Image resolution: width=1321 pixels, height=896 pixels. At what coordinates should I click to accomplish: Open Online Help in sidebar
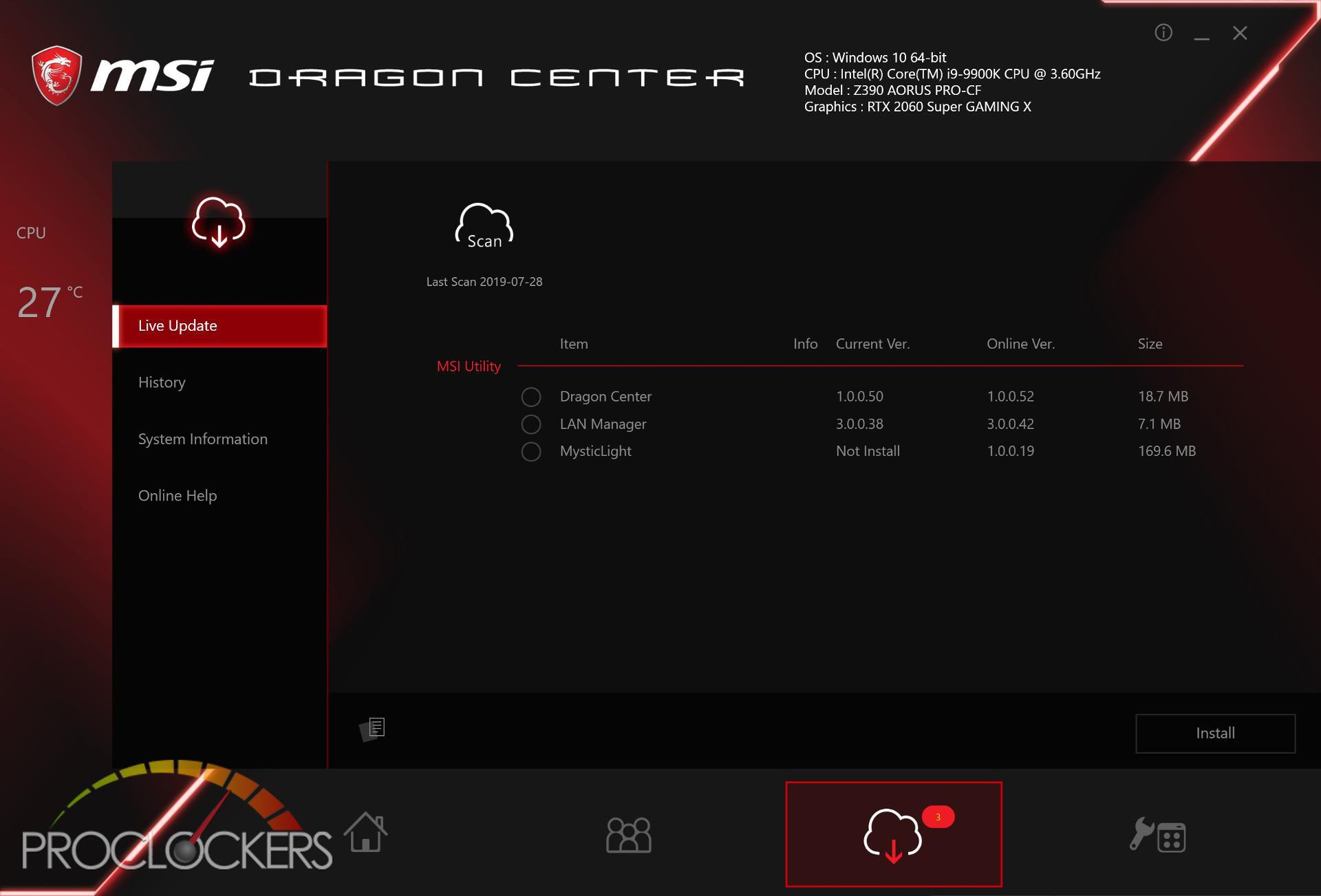coord(178,495)
